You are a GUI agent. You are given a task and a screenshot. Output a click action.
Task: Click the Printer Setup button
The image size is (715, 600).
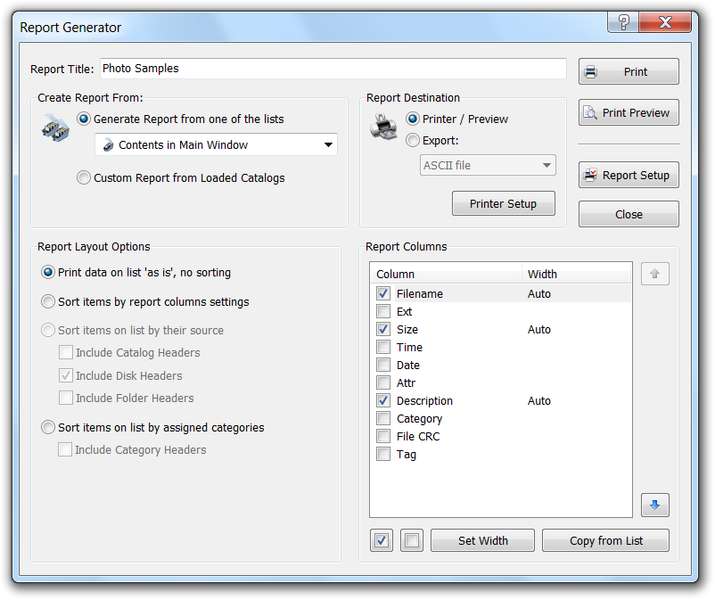[x=503, y=204]
